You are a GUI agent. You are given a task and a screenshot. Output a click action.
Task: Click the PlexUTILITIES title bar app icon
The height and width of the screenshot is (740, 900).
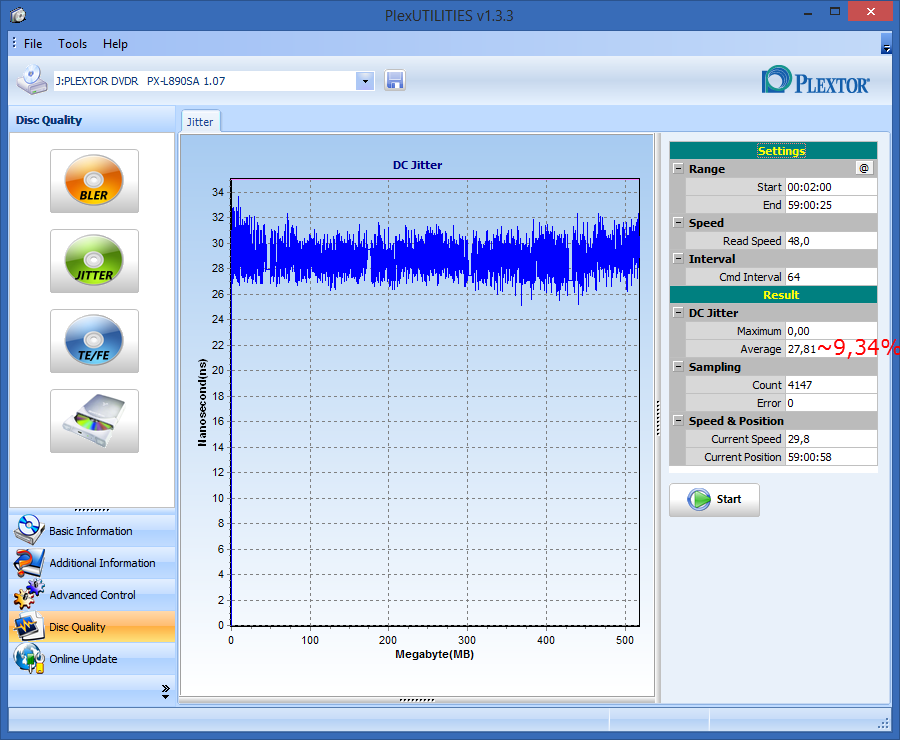[18, 15]
